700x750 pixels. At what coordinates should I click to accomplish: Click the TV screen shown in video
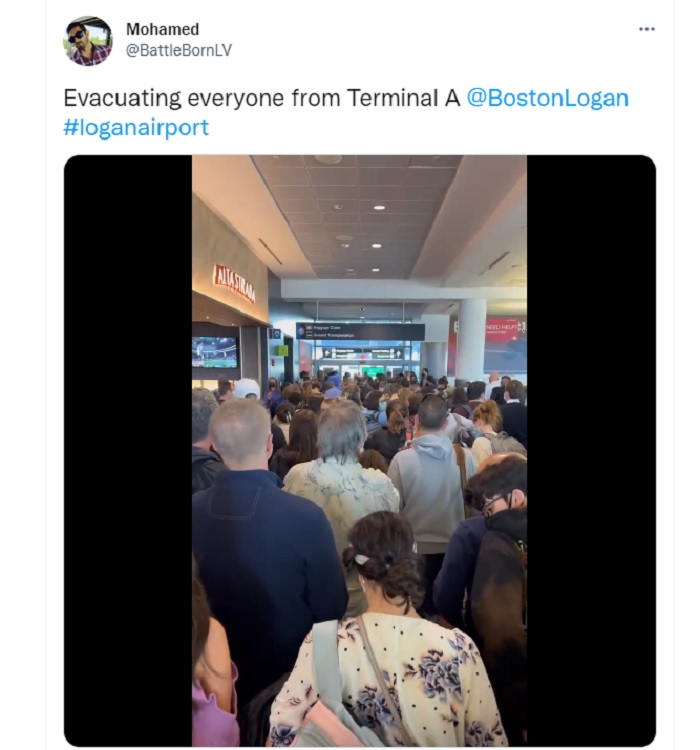click(x=214, y=352)
